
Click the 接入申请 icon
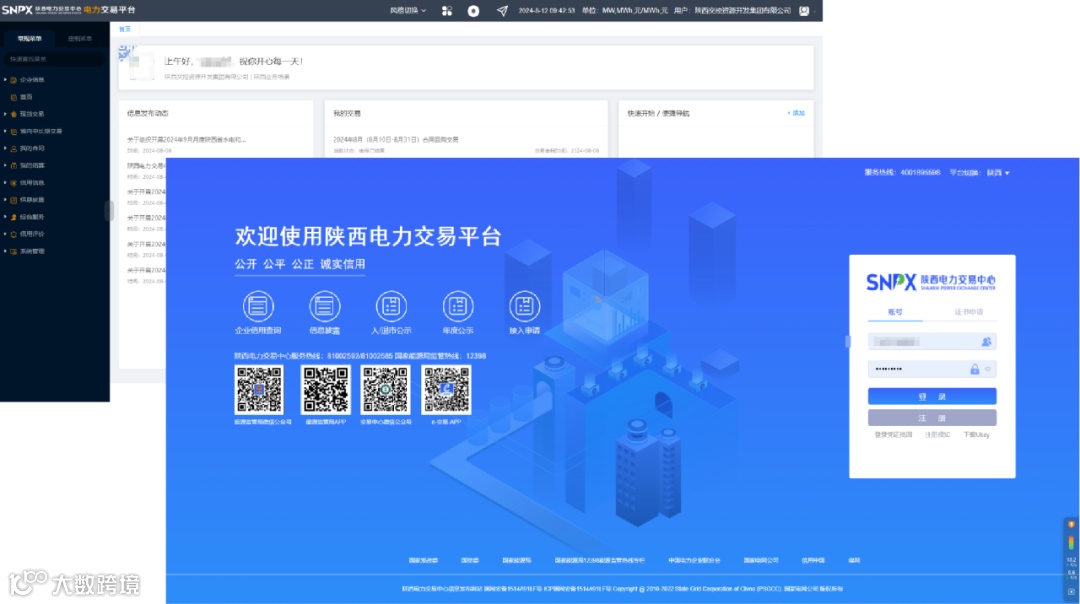tap(524, 306)
